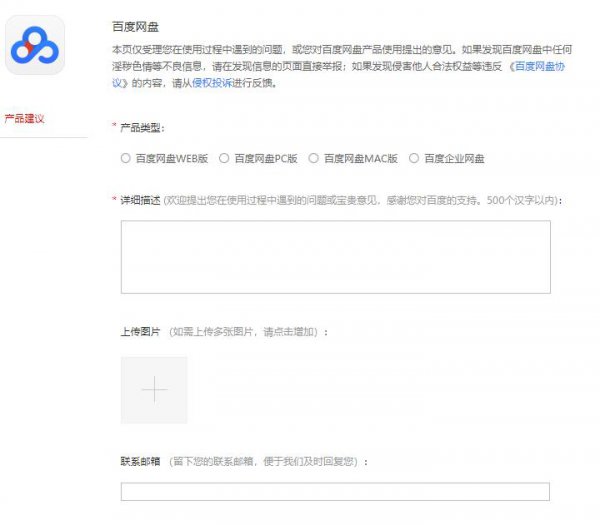Pick the 百度企业网盘 radio option
Viewport: 600px width, 525px height.
414,158
